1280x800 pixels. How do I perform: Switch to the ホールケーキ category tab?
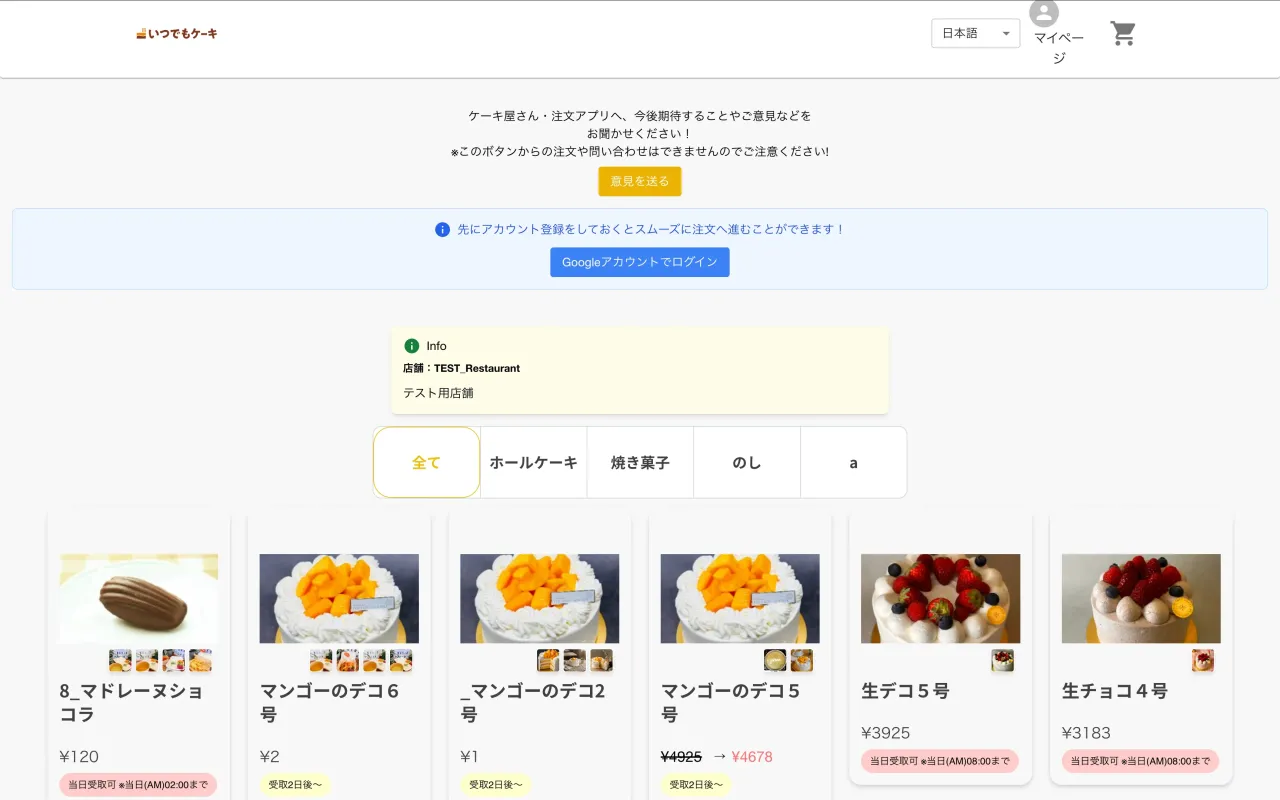pos(533,463)
